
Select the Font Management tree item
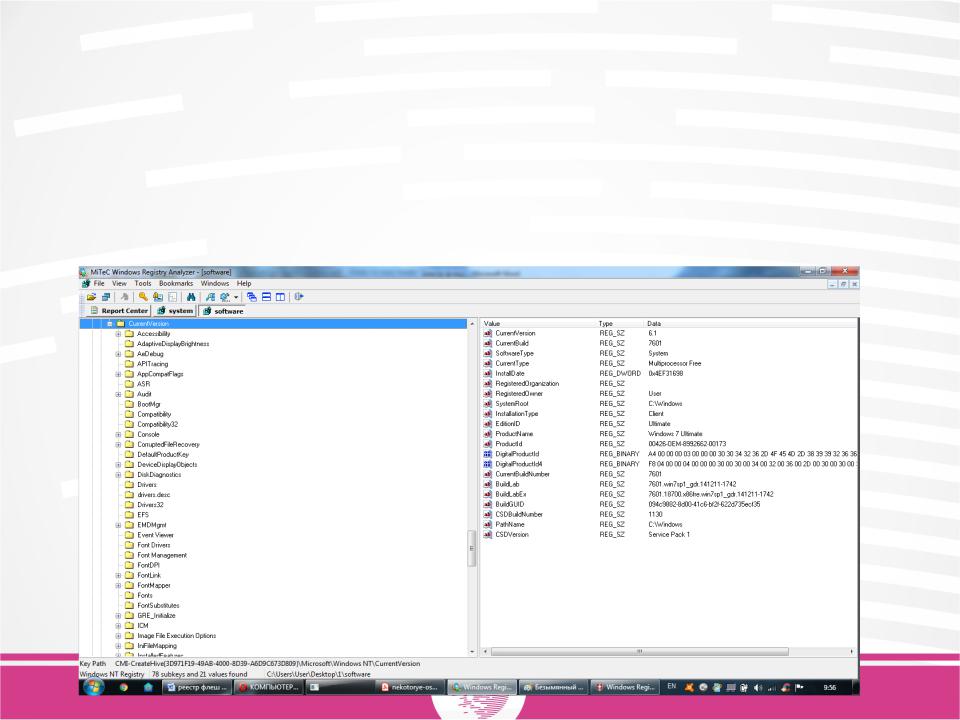162,555
